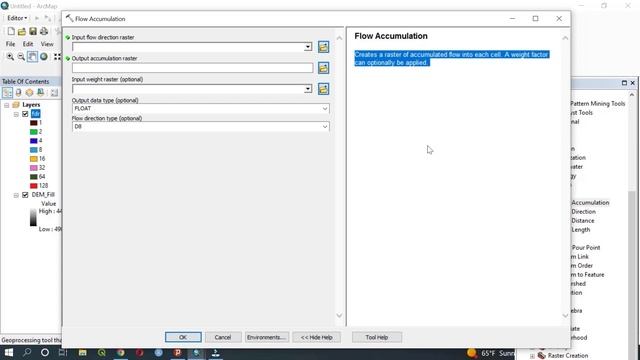The height and width of the screenshot is (360, 640).
Task: Open PowerPoint from the taskbar
Action: (178, 353)
